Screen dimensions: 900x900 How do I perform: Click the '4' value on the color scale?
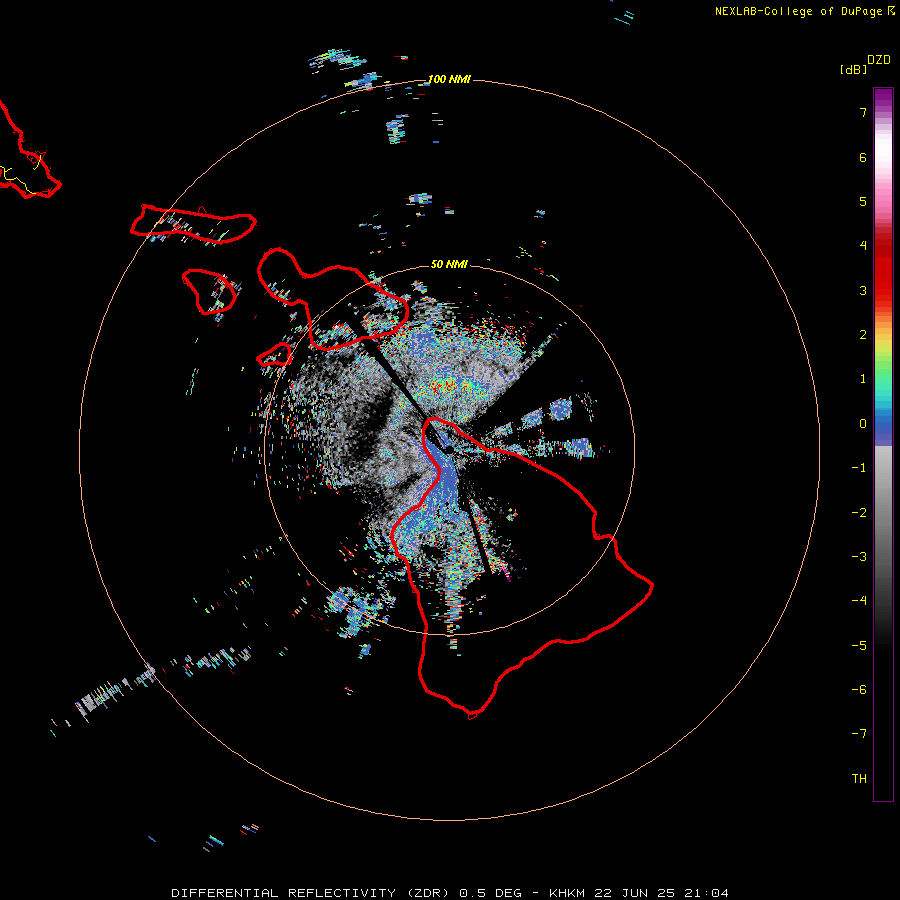coord(863,246)
